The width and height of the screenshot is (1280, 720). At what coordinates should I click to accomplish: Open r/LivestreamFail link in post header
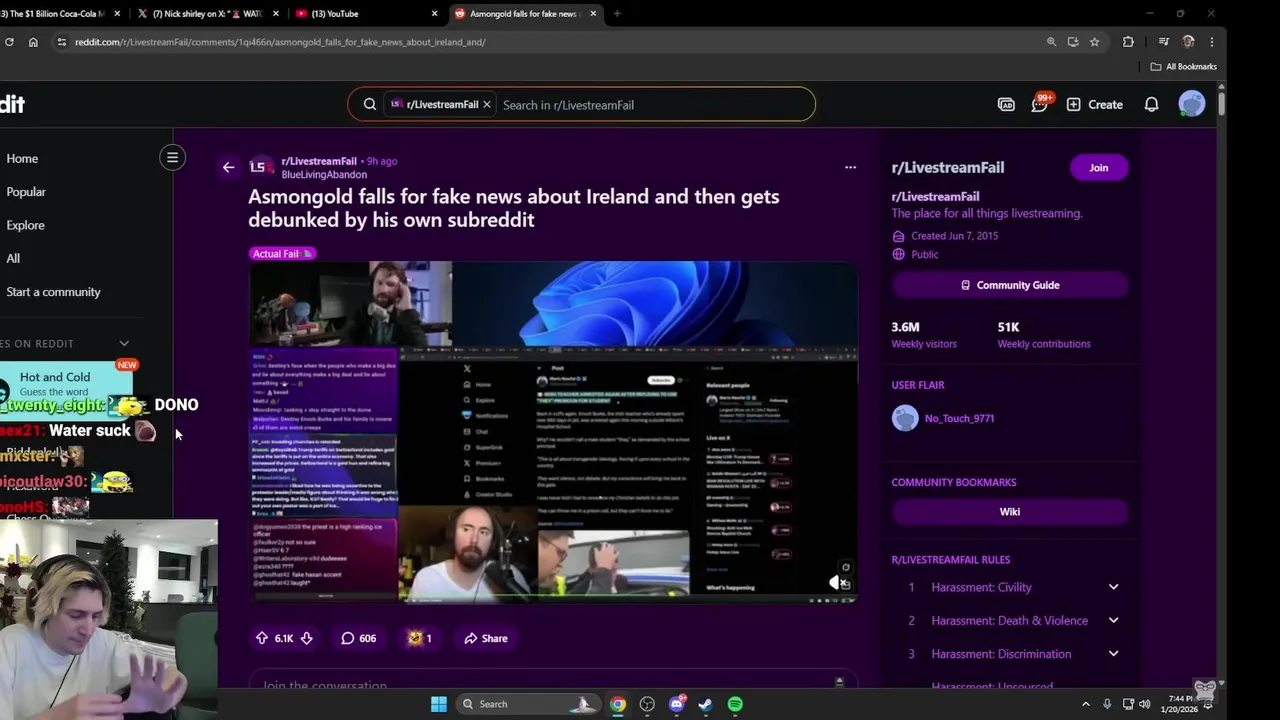pos(319,161)
